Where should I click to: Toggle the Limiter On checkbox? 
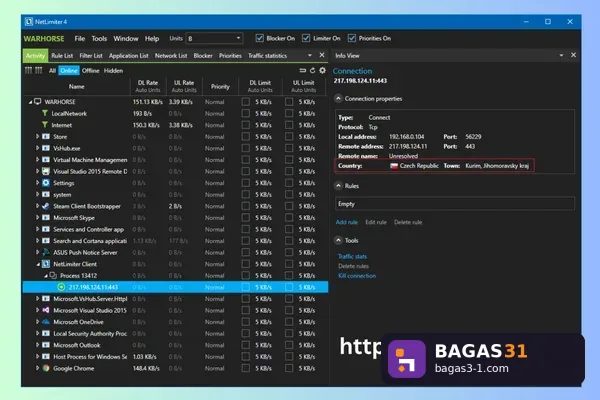click(306, 38)
